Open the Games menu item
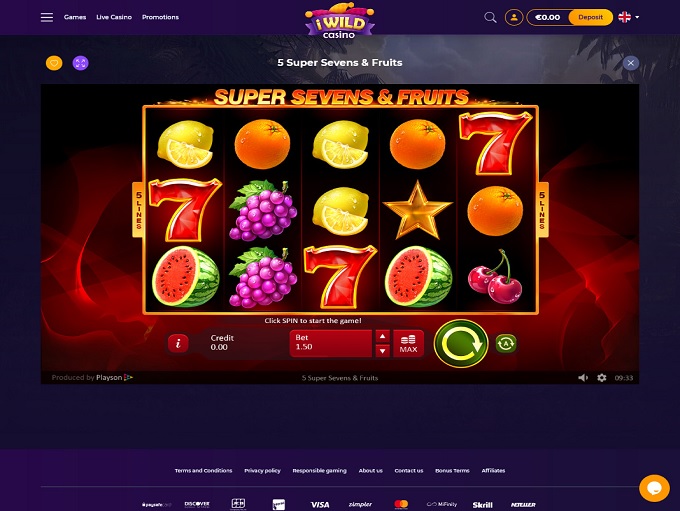680x511 pixels. click(x=75, y=17)
